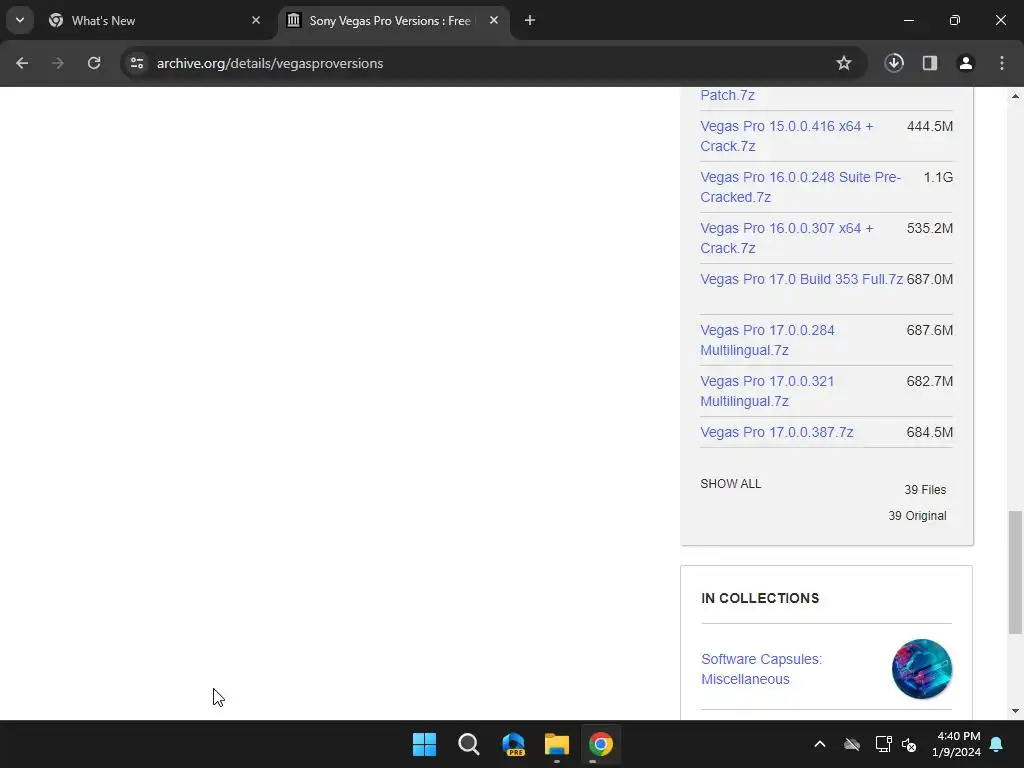Open Software Capsules: Miscellaneous collection link

pos(761,669)
